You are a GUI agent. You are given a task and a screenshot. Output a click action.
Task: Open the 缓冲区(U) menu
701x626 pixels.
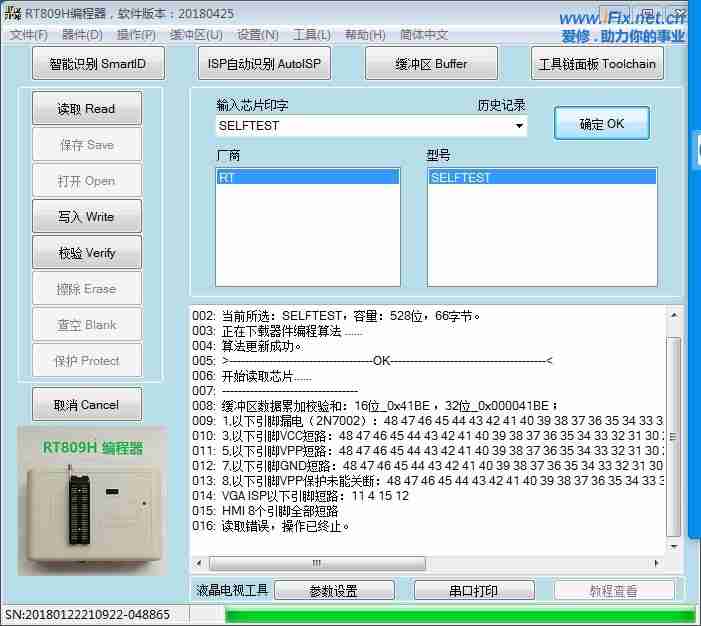pyautogui.click(x=195, y=35)
